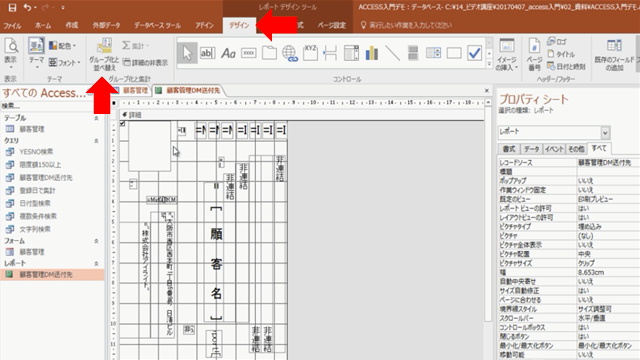640x360 pixels.
Task: Switch to the データベース ツール tab
Action: coord(158,25)
